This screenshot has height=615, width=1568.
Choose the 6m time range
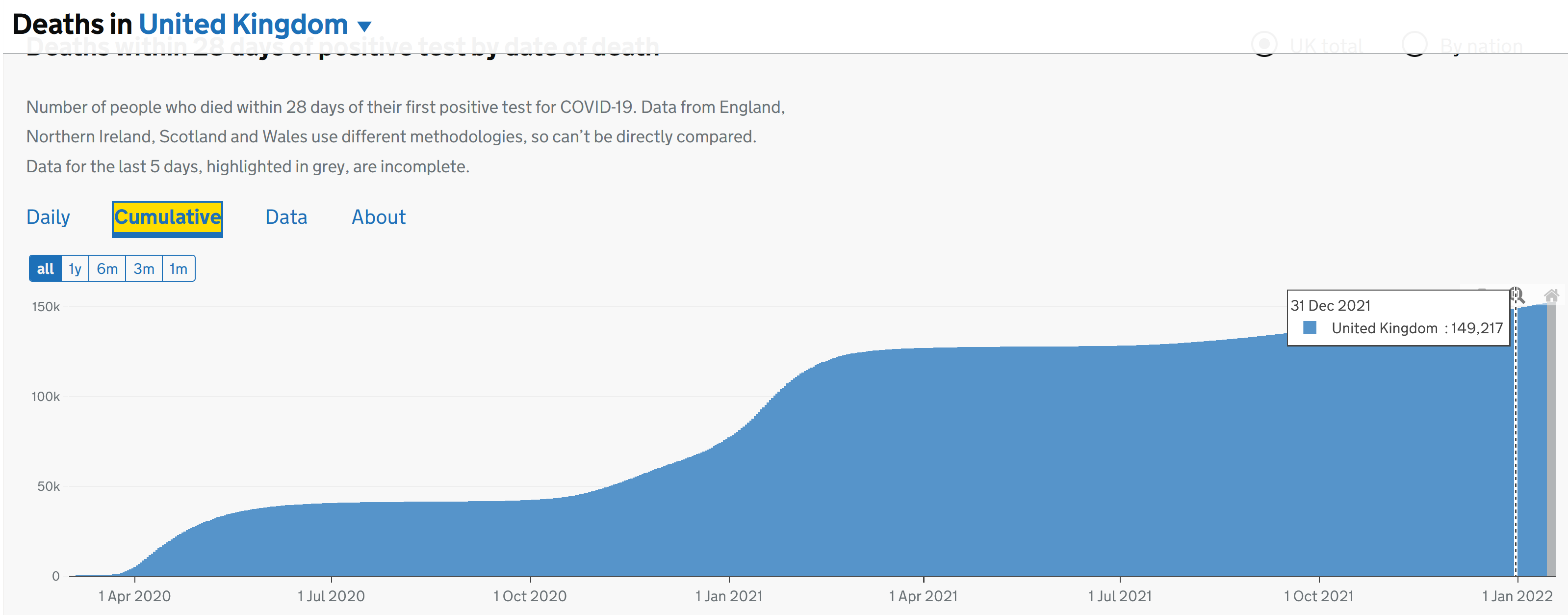(x=107, y=268)
